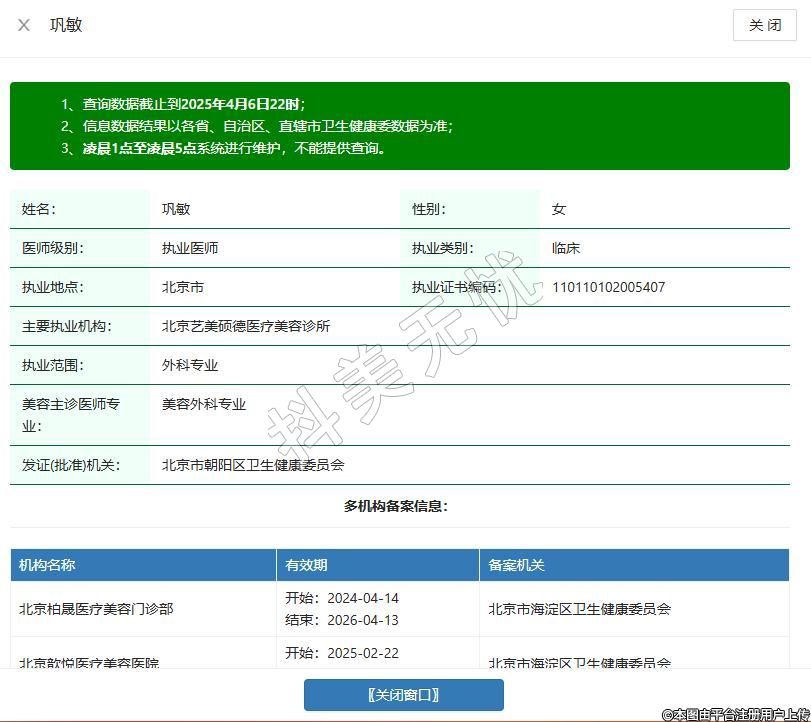This screenshot has width=811, height=722.
Task: Select the 巩敏 title in the header bar
Action: pos(66,25)
